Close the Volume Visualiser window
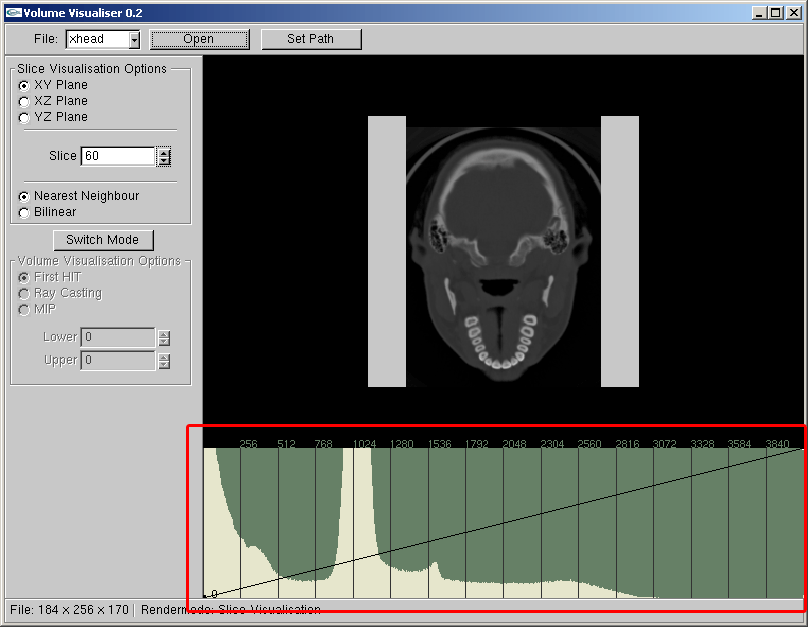Screen dimensions: 808x627 pos(793,12)
